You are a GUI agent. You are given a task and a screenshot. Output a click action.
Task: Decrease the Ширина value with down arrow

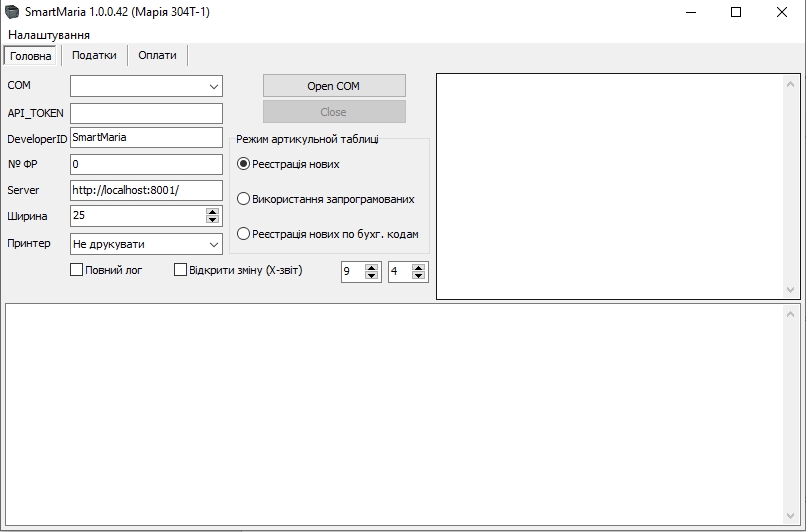(212, 220)
